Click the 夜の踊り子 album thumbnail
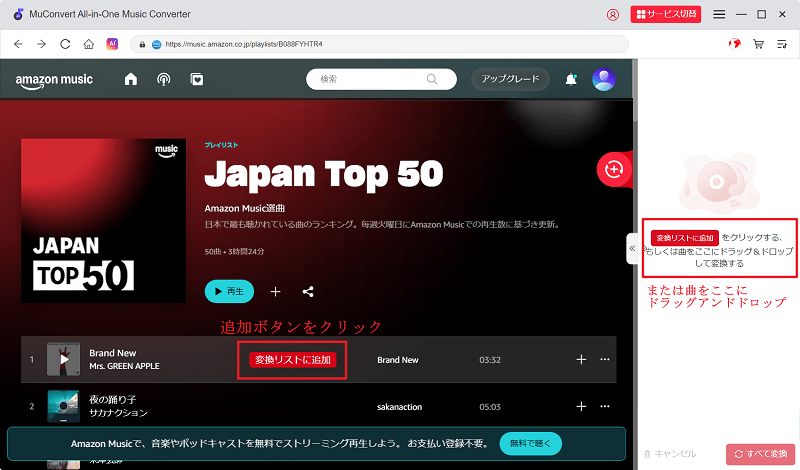The width and height of the screenshot is (800, 470). click(64, 406)
